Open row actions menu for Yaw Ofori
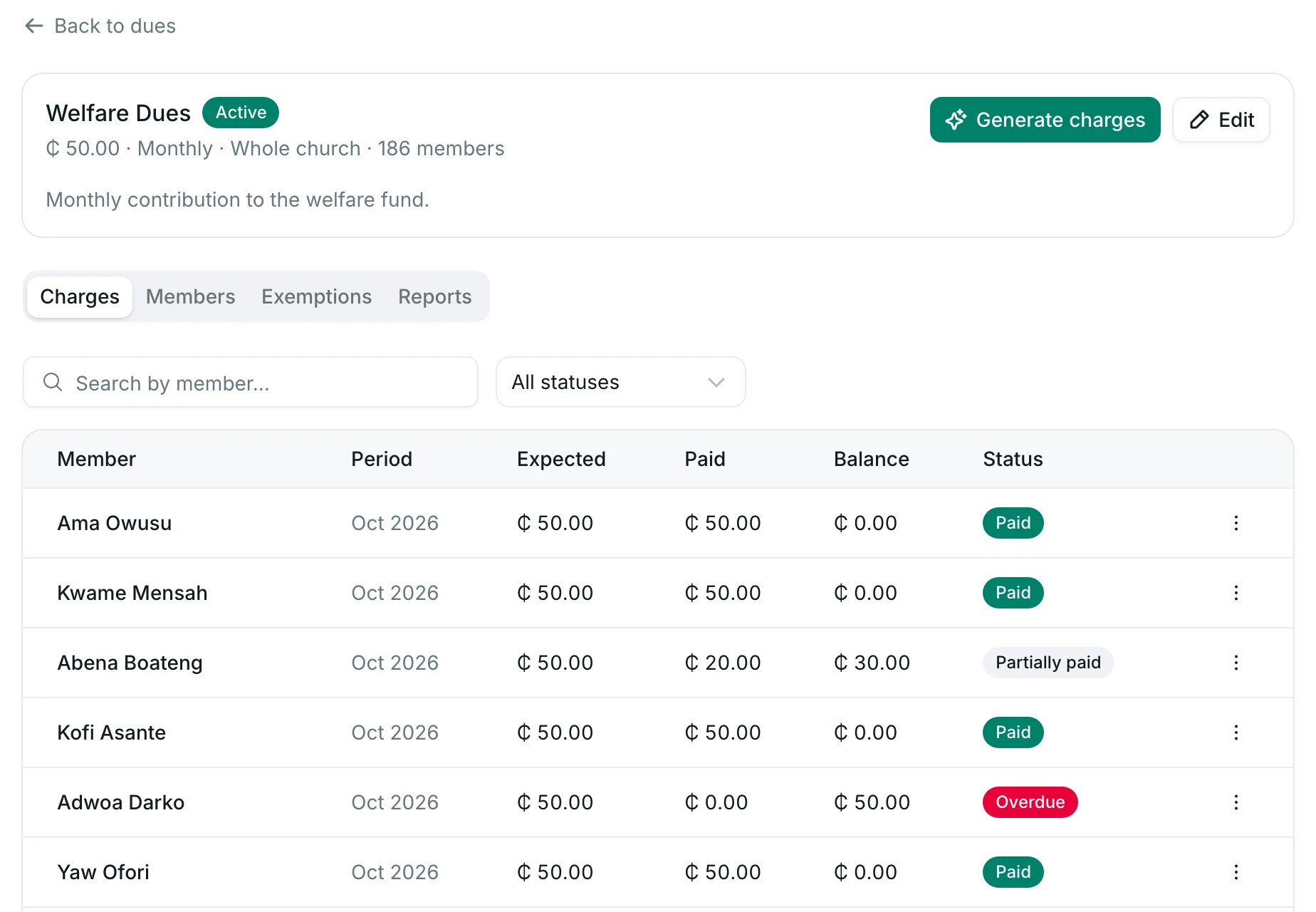This screenshot has width=1316, height=912. point(1236,872)
